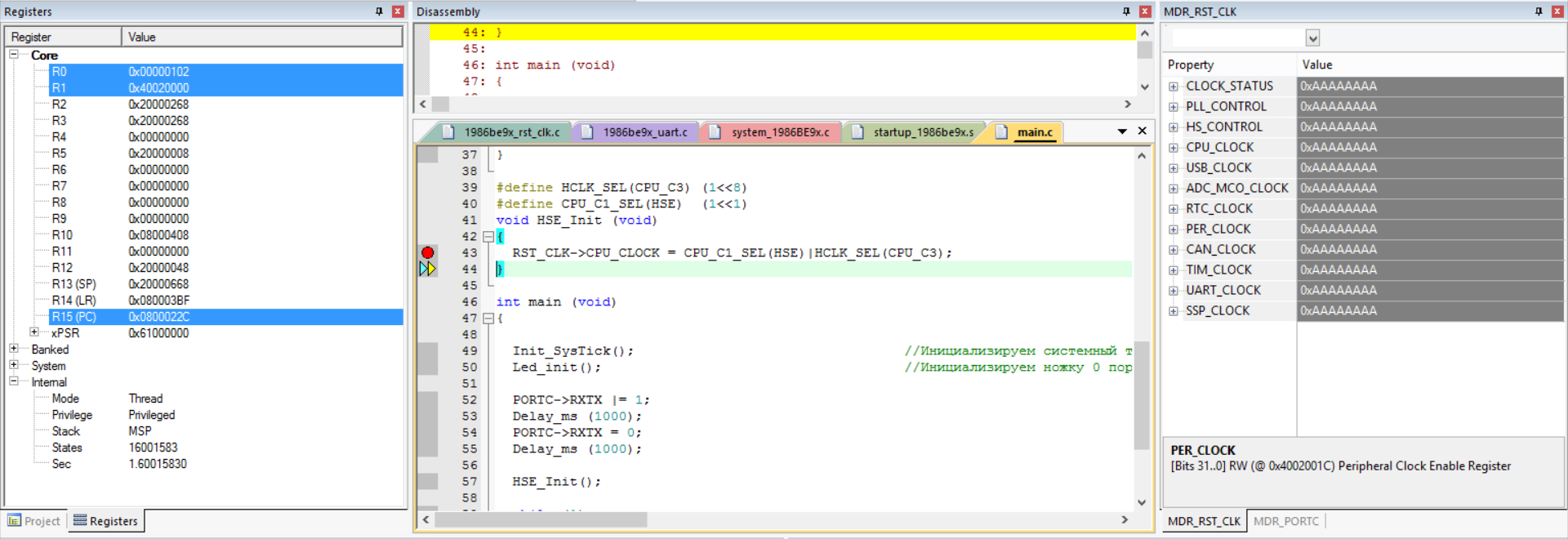Click the editor horizontal scroll-right arrow
The image size is (1568, 539).
click(x=1125, y=519)
